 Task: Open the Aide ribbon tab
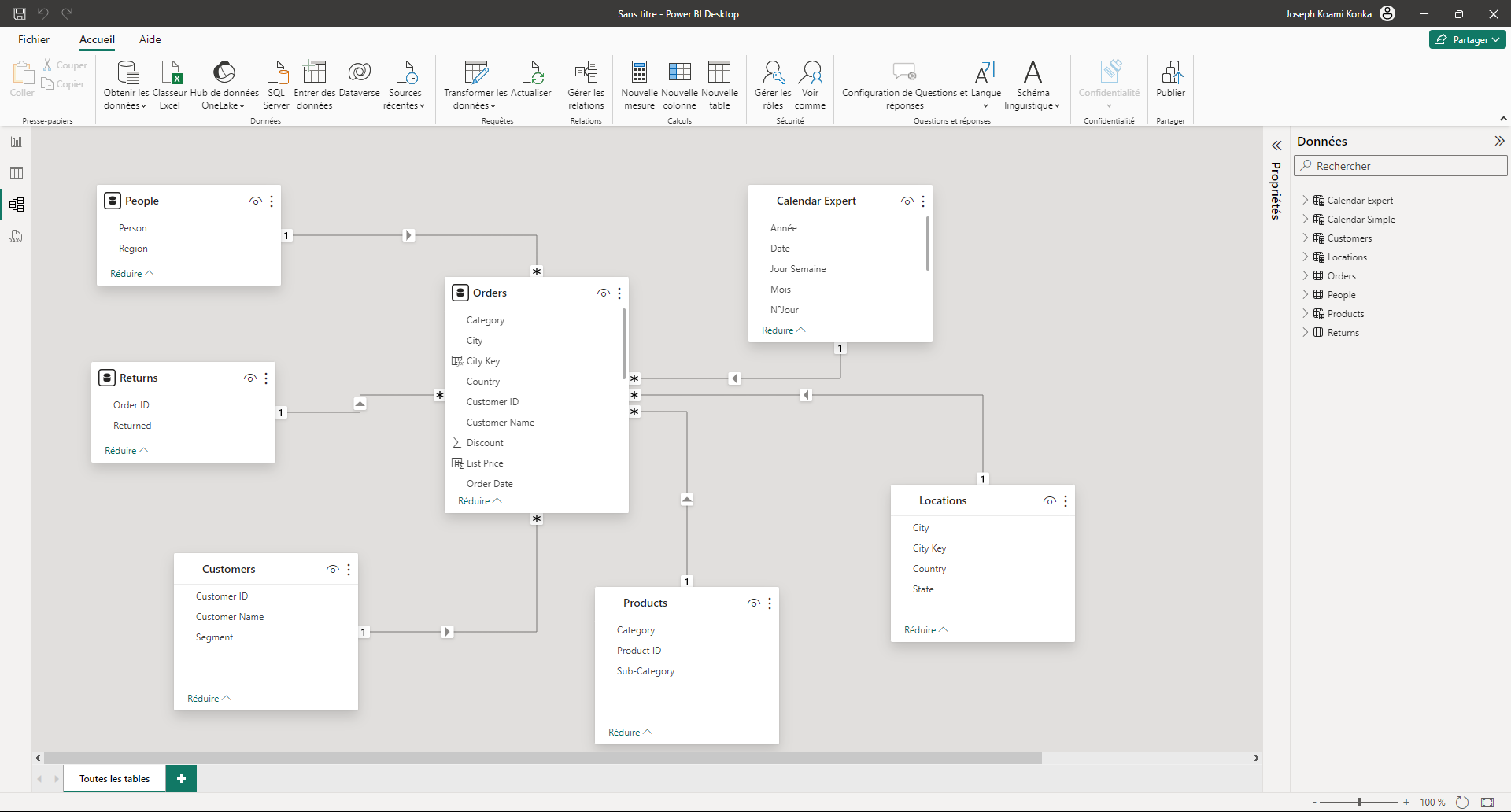click(x=150, y=39)
